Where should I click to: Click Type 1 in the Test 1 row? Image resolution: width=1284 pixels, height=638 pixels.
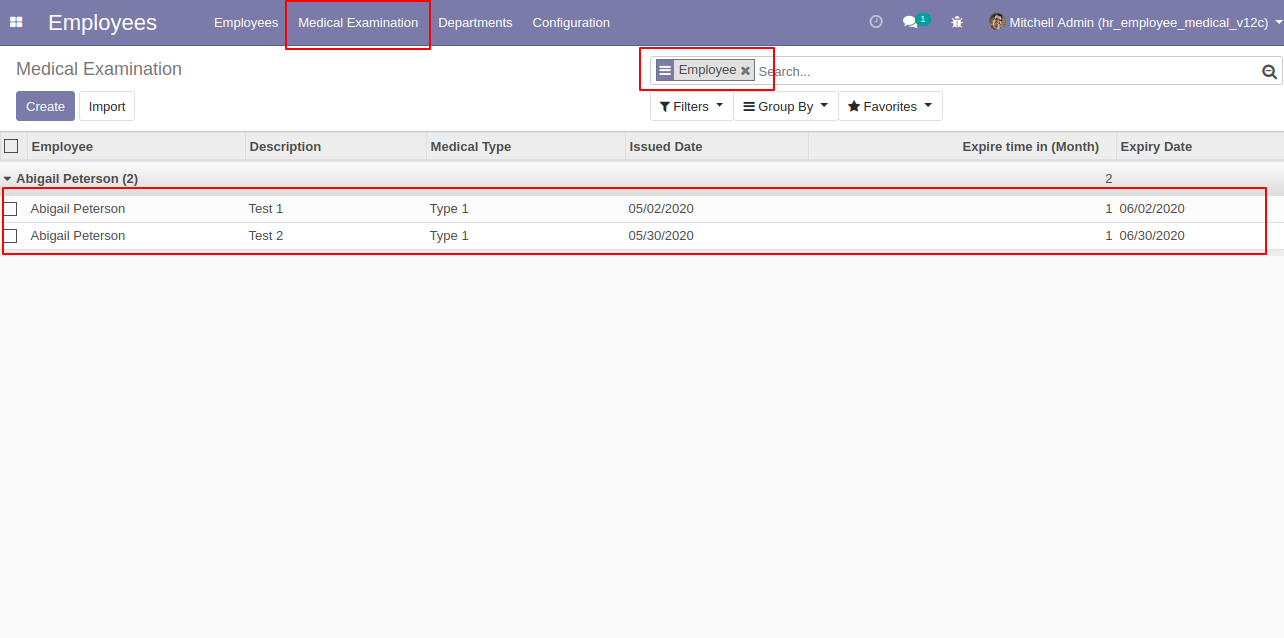point(449,209)
